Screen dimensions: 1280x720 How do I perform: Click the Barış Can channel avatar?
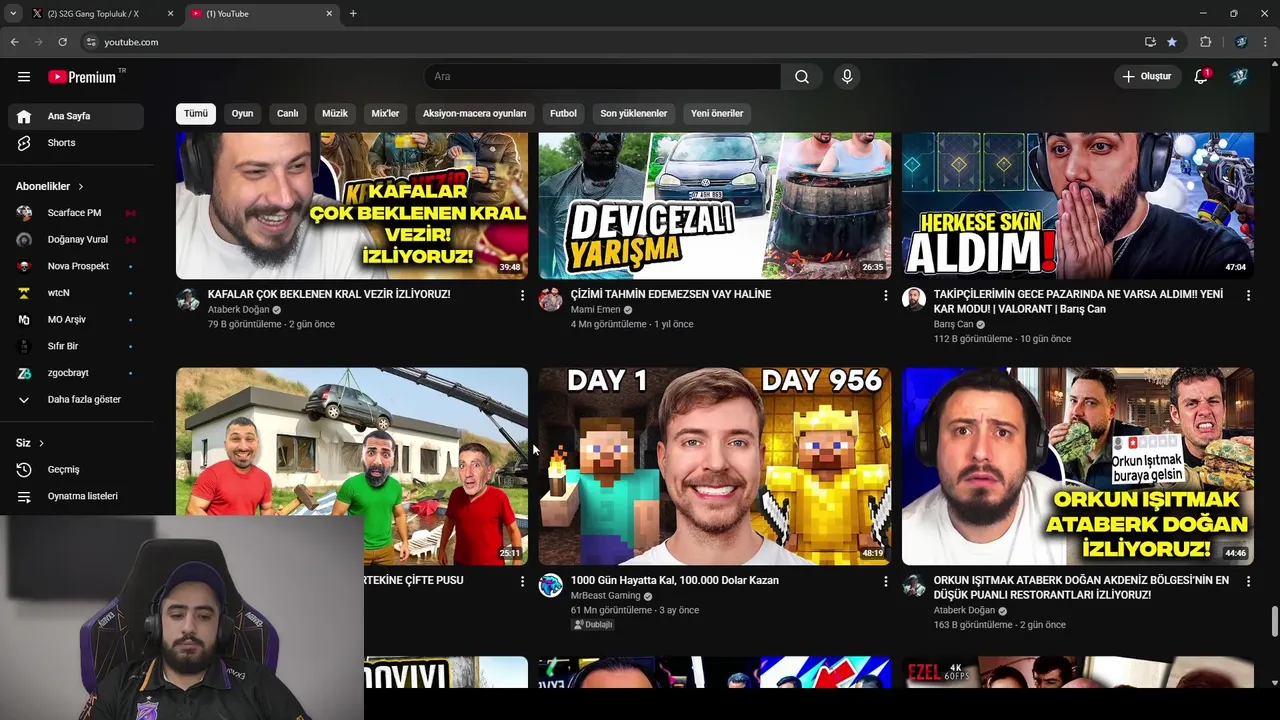tap(914, 299)
